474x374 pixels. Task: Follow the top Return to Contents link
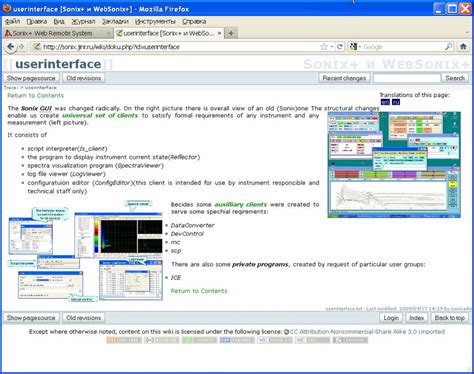tap(35, 96)
